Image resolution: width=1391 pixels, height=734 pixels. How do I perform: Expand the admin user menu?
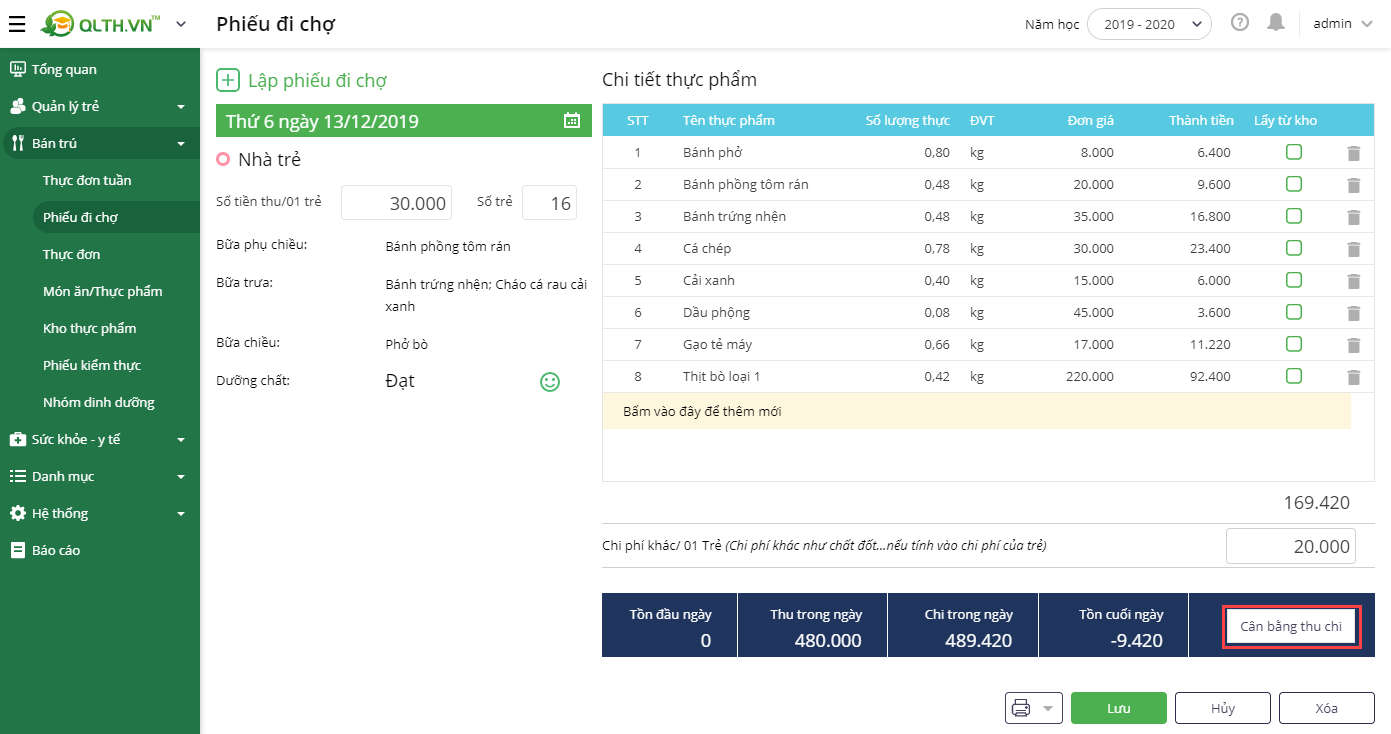coord(1343,24)
